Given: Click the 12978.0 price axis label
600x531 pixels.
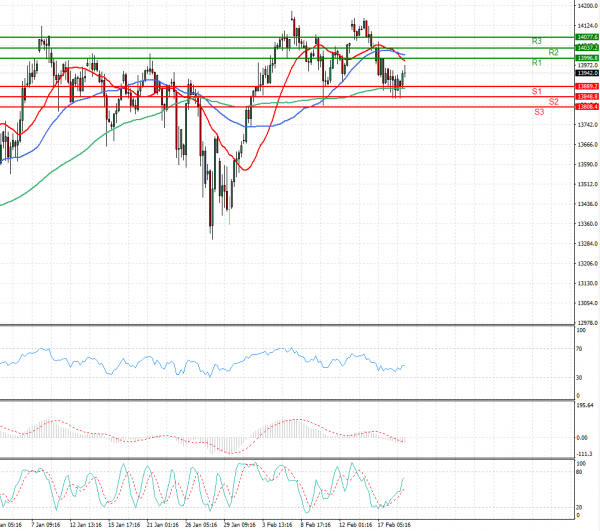Looking at the screenshot, I should click(x=588, y=323).
